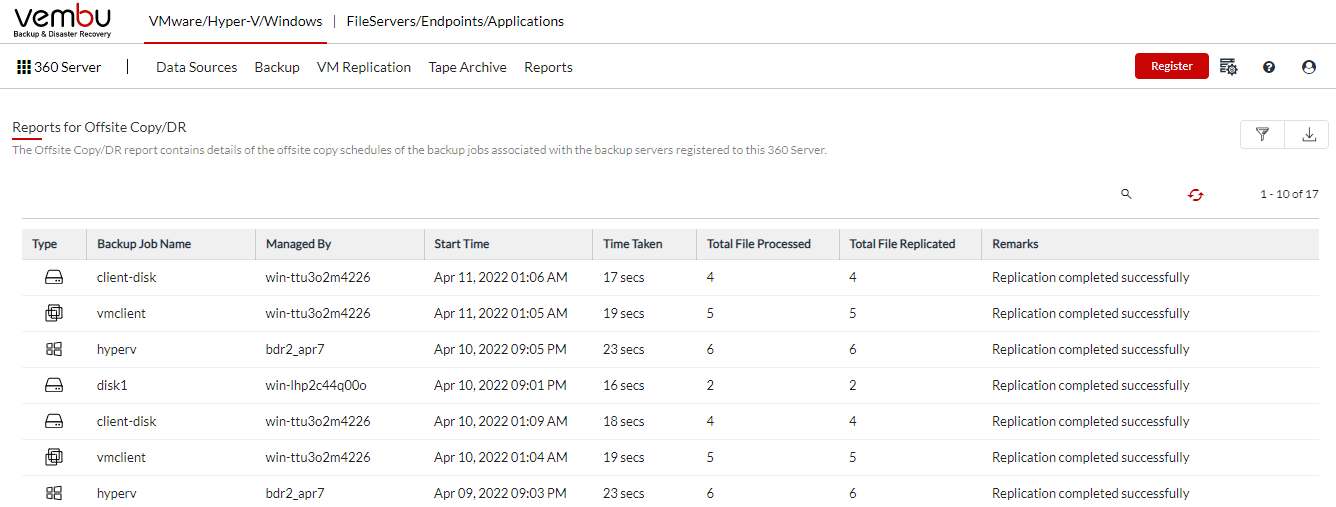Screen dimensions: 1336x507
Task: Click the red Register button
Action: point(1172,66)
